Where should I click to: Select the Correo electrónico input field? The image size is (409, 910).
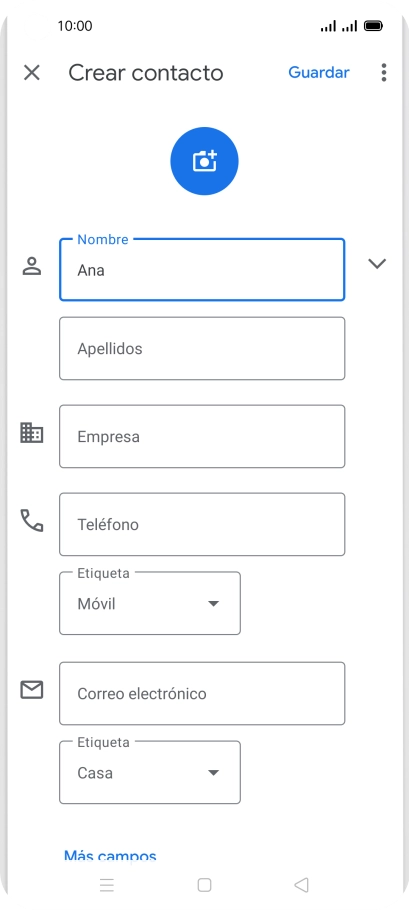pyautogui.click(x=202, y=694)
